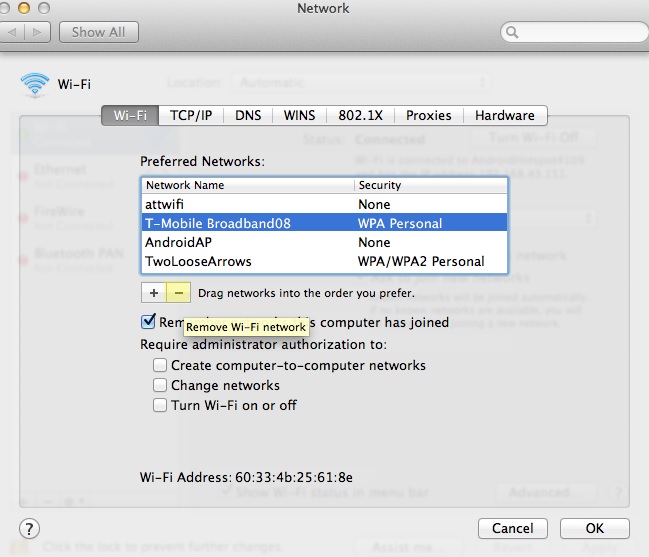Toggle Remember networks this computer has joined

click(148, 322)
